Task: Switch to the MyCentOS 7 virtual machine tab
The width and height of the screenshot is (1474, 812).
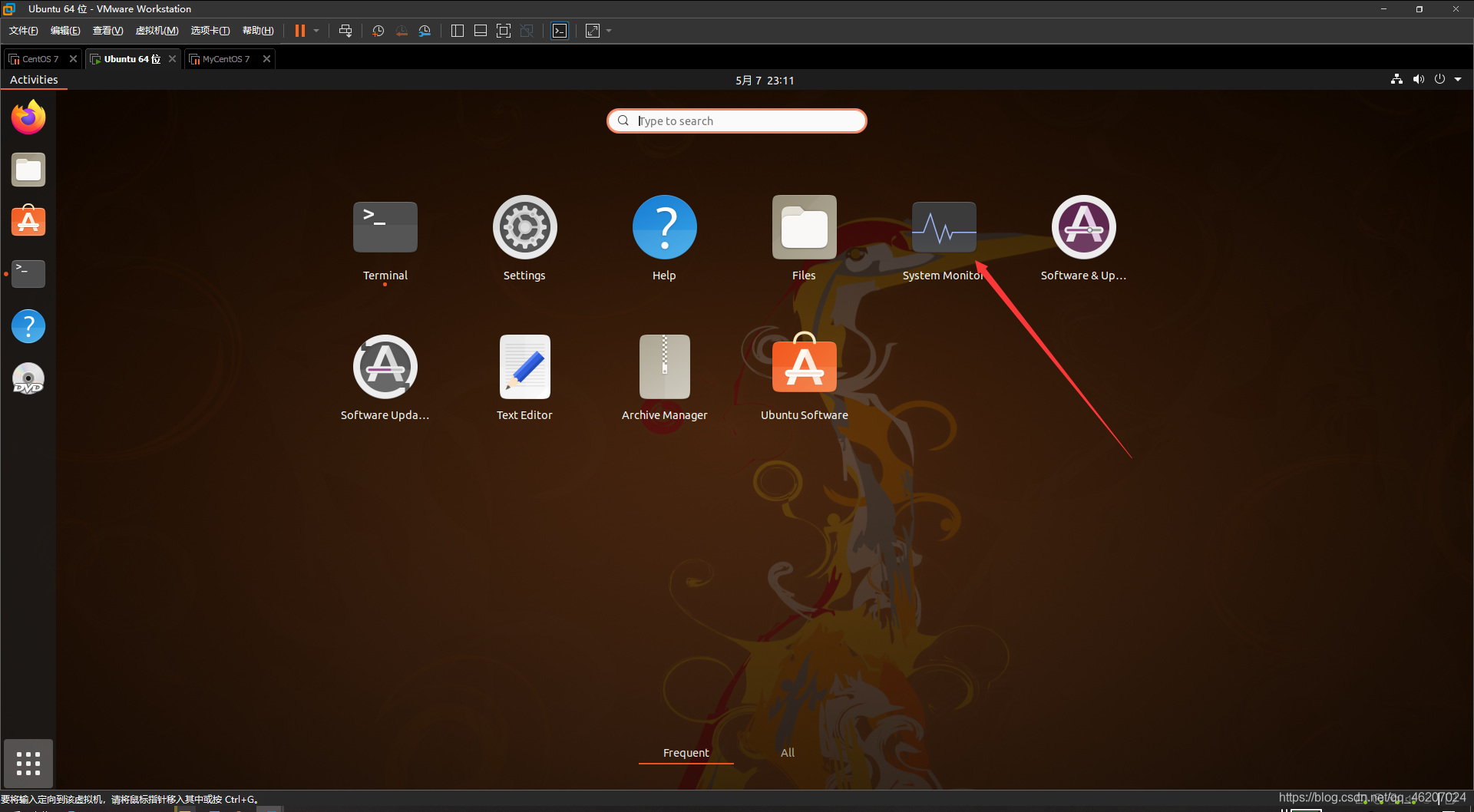Action: click(x=225, y=58)
